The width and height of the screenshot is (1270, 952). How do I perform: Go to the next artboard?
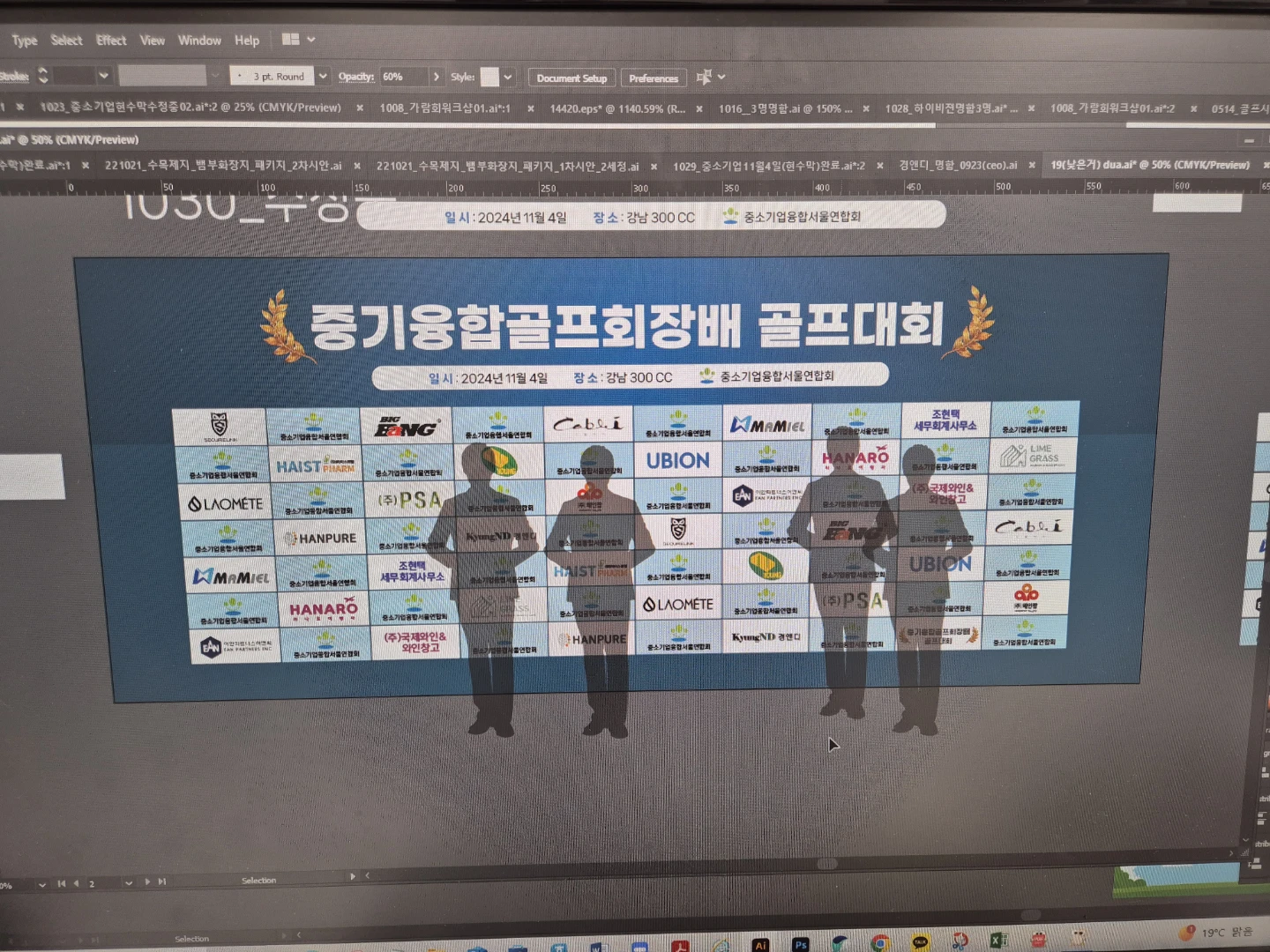[x=147, y=882]
